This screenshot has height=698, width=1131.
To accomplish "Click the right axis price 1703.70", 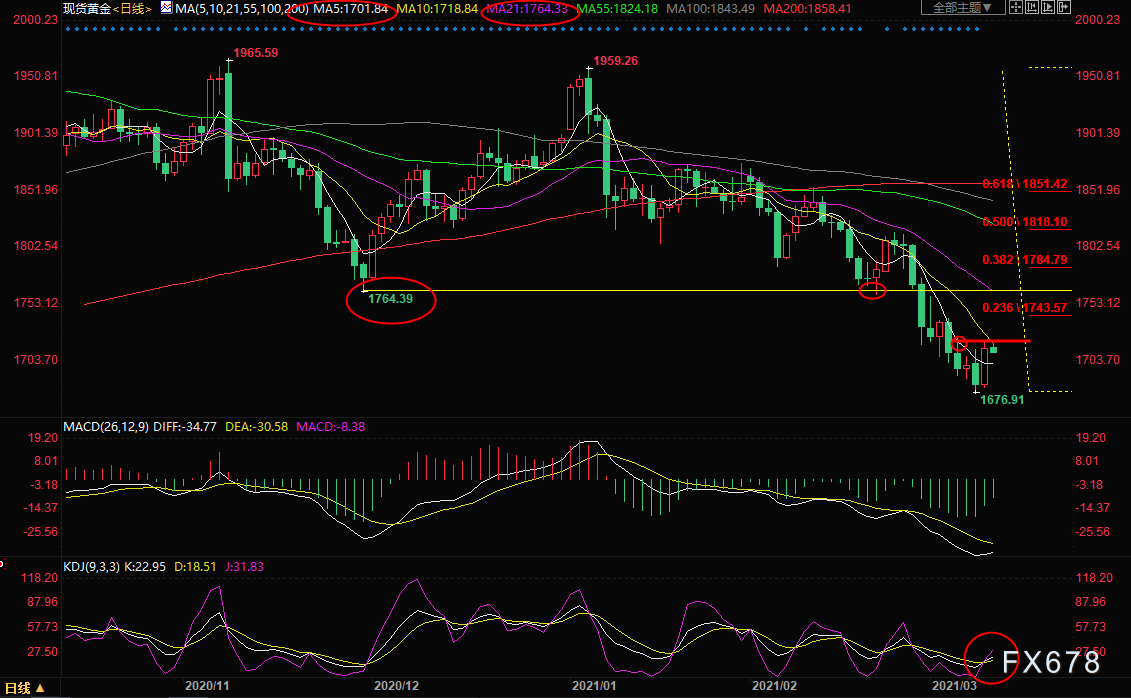I will pyautogui.click(x=1098, y=360).
